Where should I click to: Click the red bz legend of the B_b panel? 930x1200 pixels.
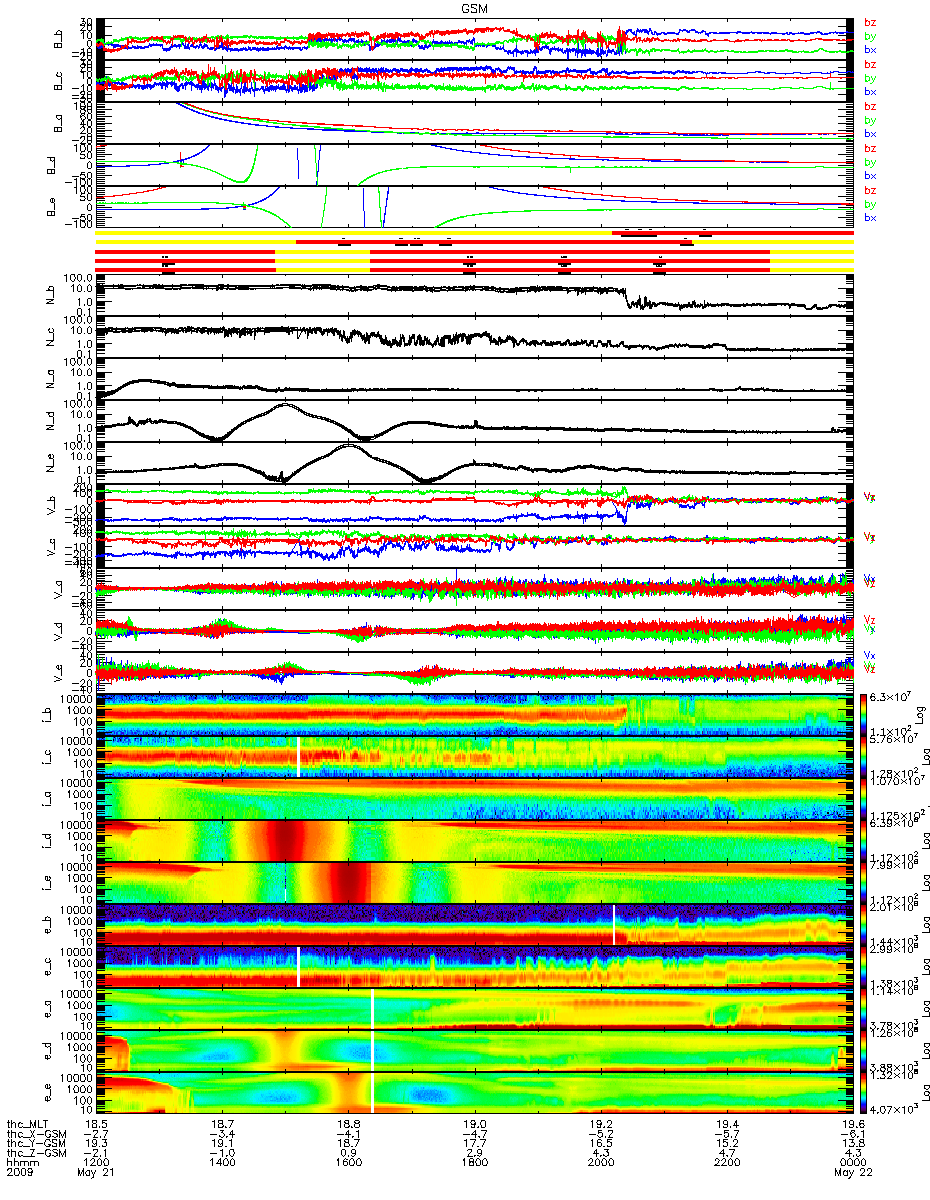(x=870, y=22)
